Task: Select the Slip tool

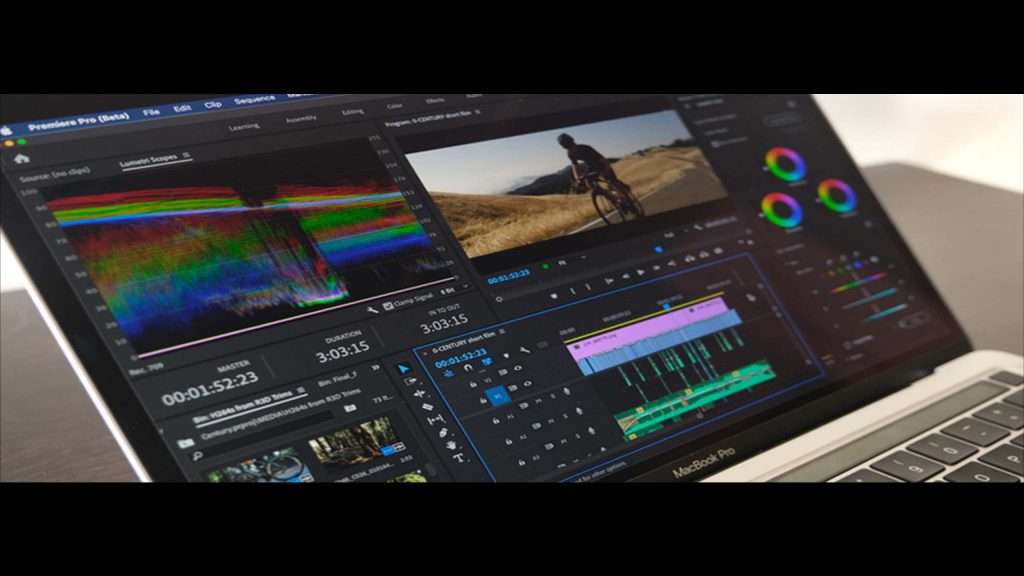Action: 436,420
